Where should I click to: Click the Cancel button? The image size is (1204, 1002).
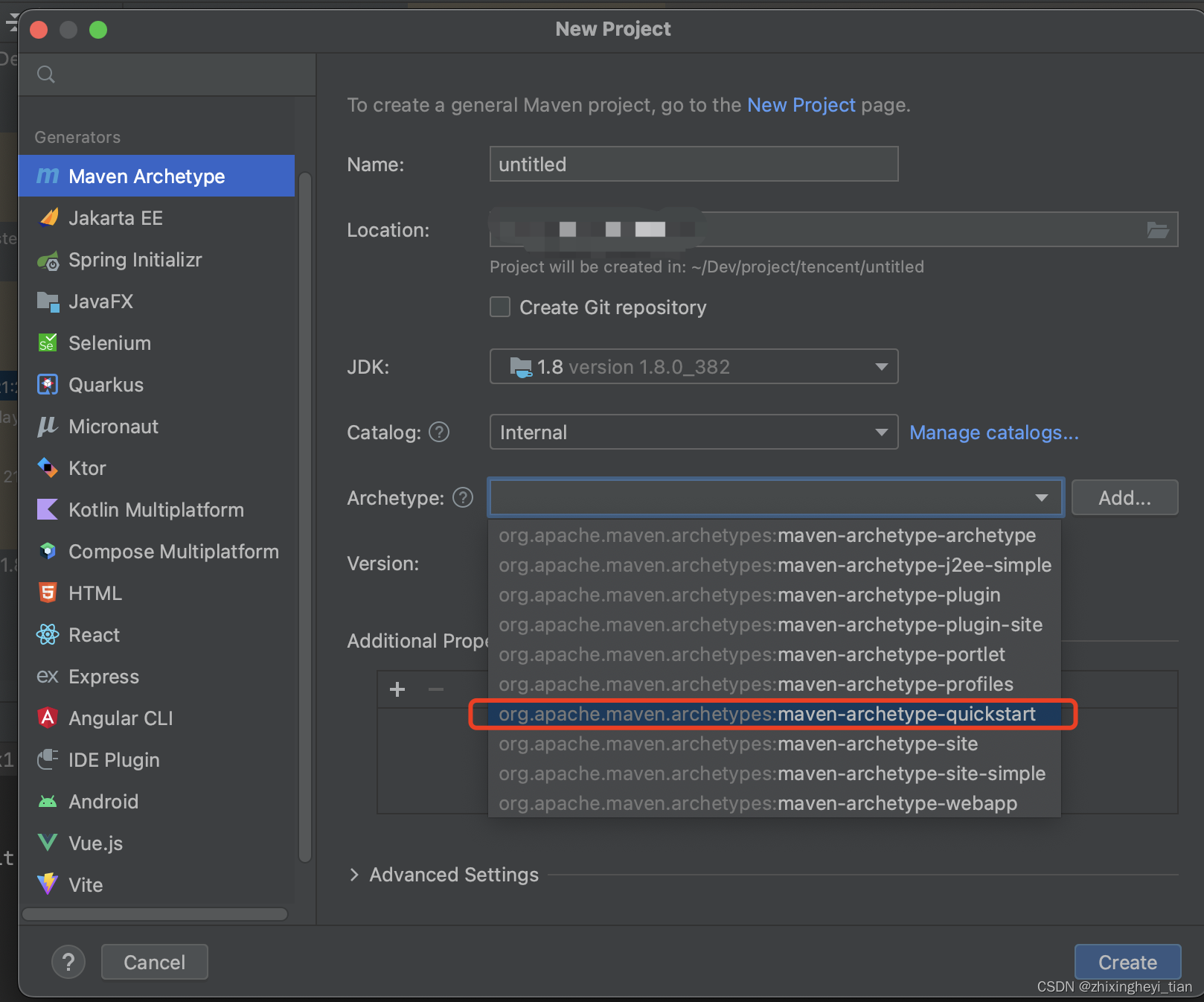click(x=154, y=963)
